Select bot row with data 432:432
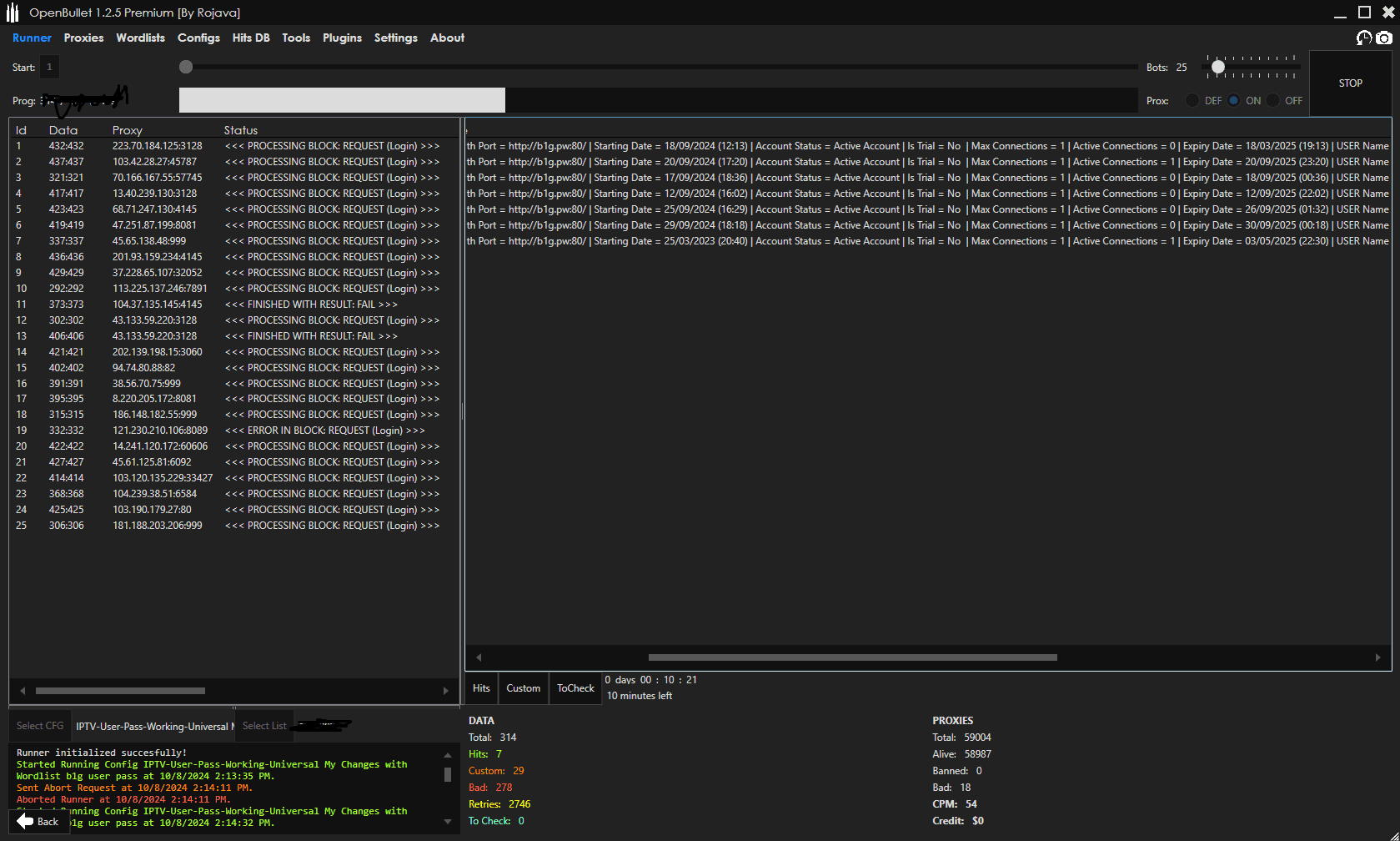The image size is (1400, 841). point(233,146)
